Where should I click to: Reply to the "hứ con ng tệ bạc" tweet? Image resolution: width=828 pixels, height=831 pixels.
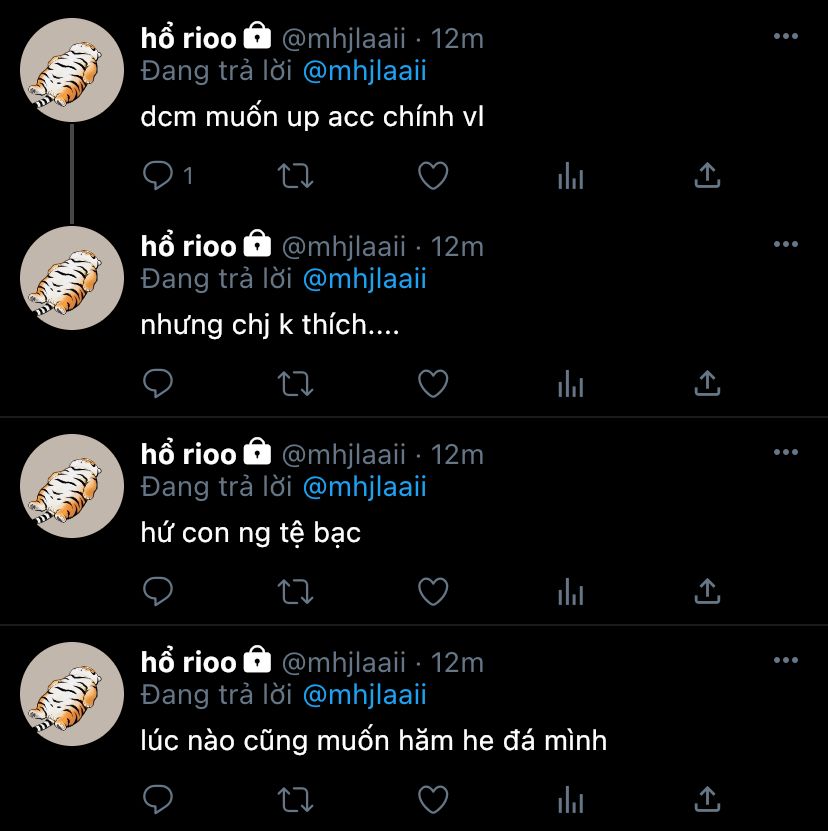[x=158, y=591]
